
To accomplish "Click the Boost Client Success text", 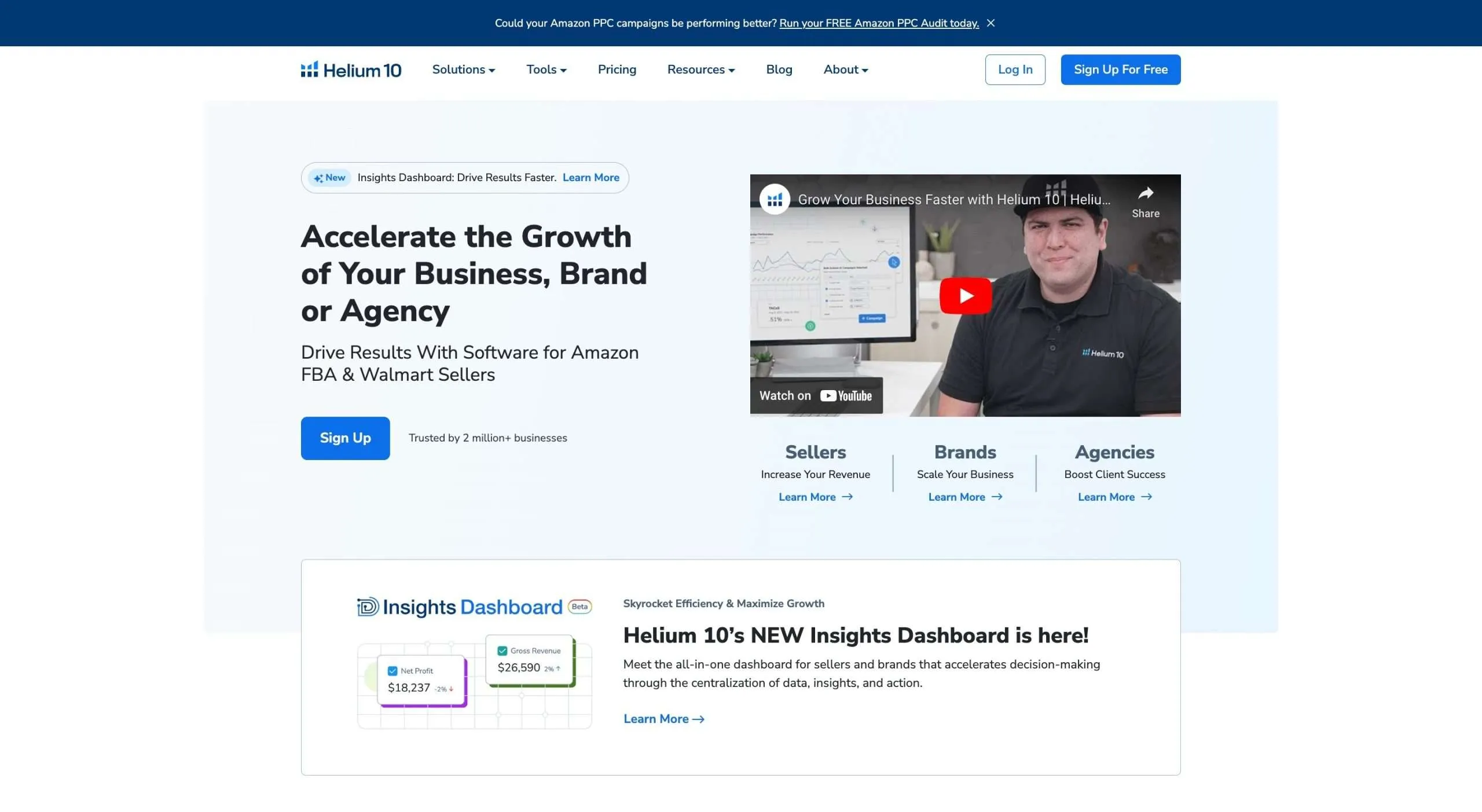I will [x=1114, y=475].
